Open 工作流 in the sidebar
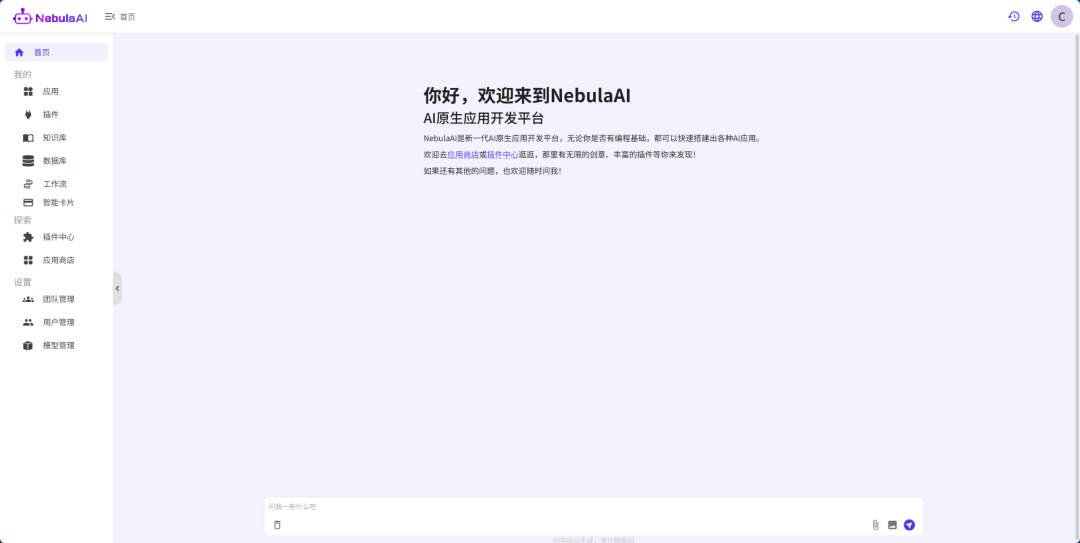The width and height of the screenshot is (1080, 543). (x=56, y=184)
